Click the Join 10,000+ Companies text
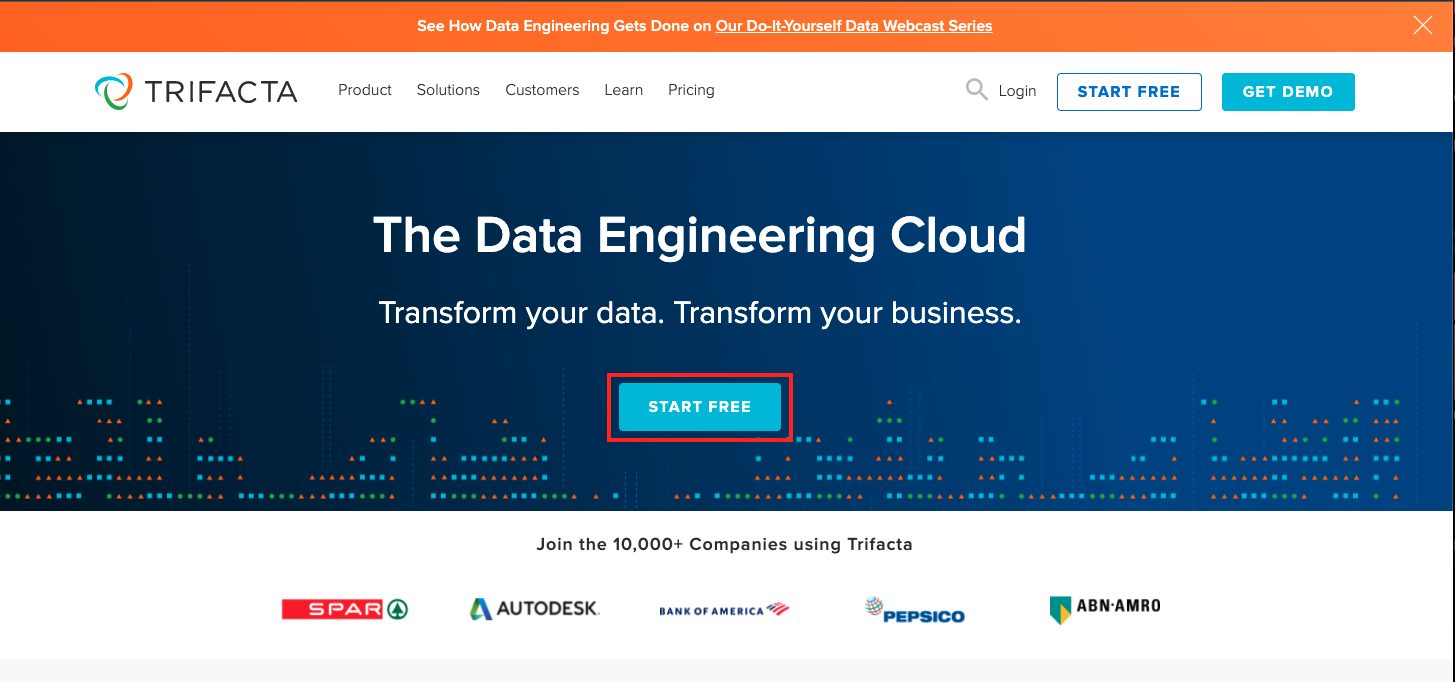This screenshot has width=1455, height=682. (x=724, y=544)
